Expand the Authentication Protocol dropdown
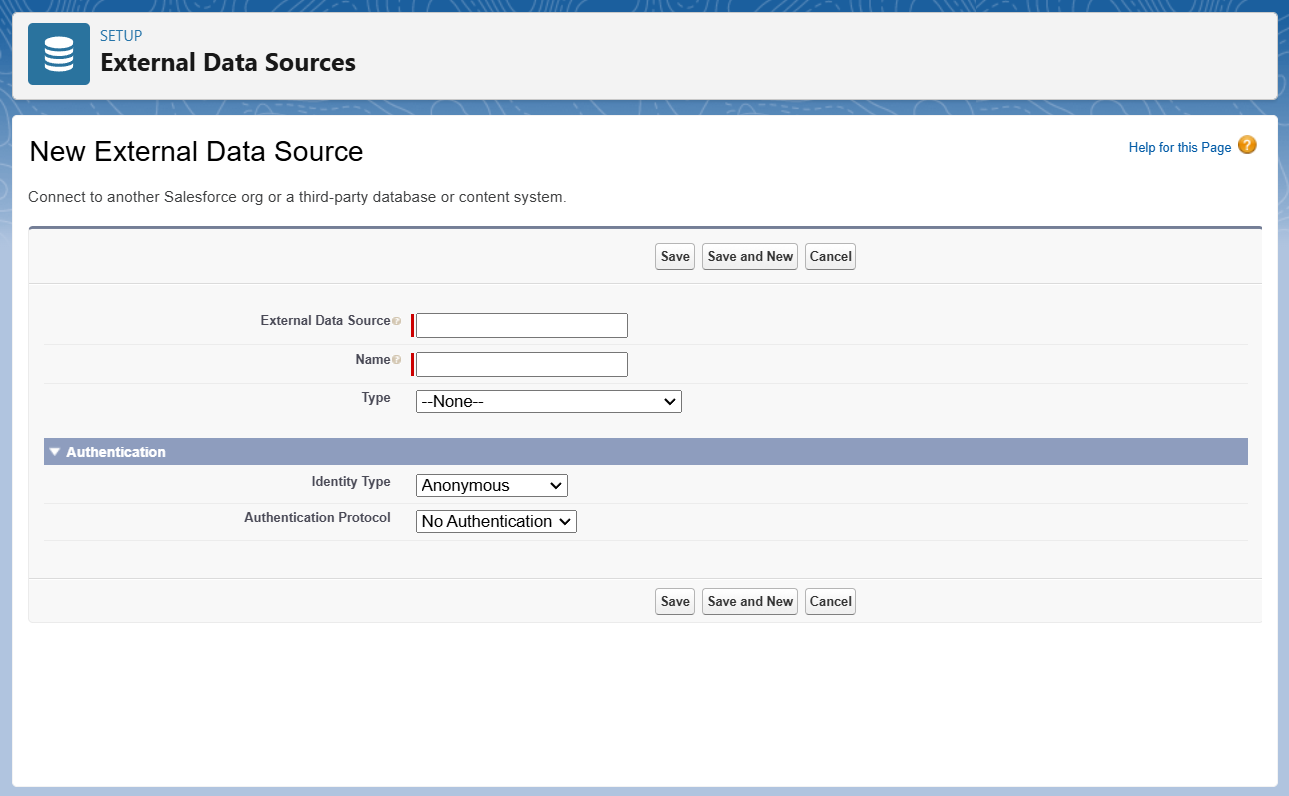This screenshot has height=796, width=1289. pos(496,522)
